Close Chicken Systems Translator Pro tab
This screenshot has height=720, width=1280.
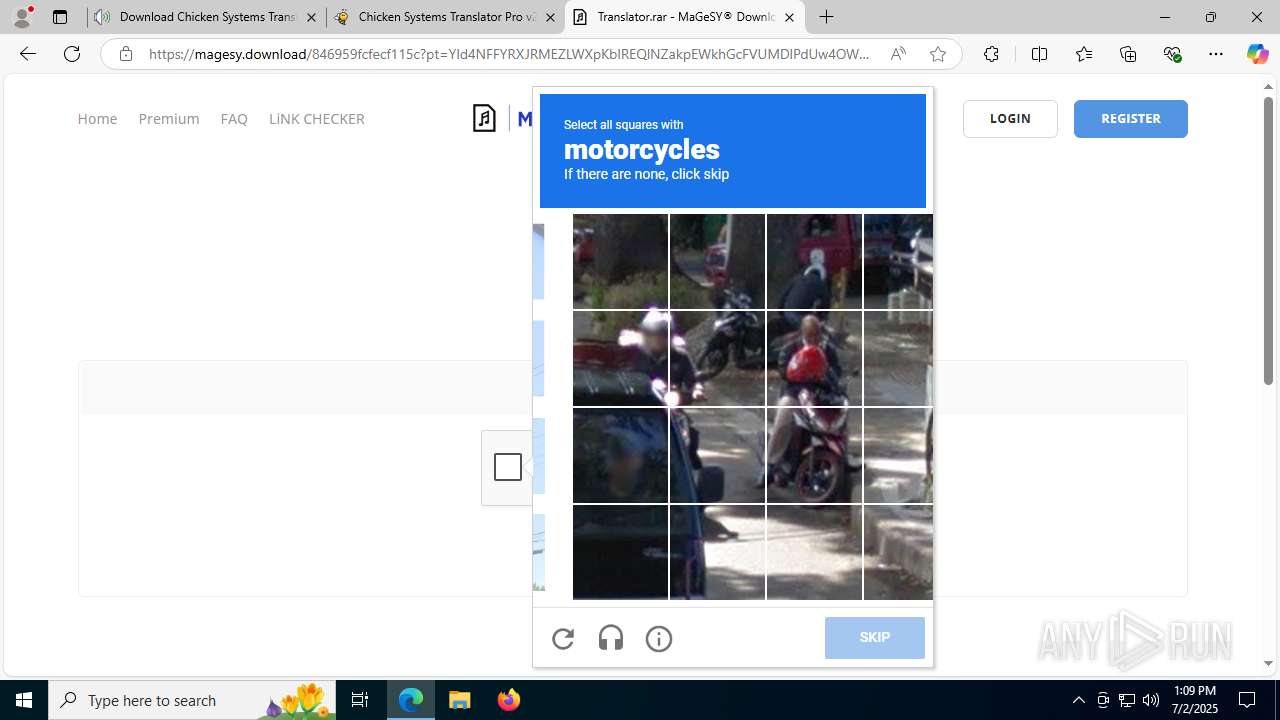[x=550, y=17]
